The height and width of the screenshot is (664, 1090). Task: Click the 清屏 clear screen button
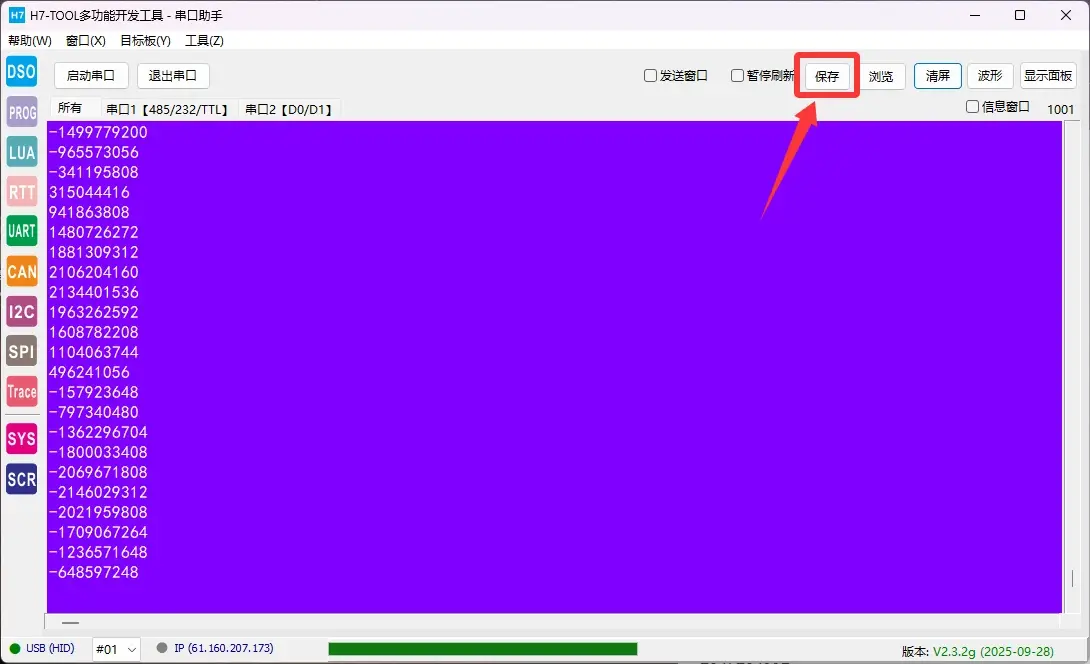[x=938, y=76]
